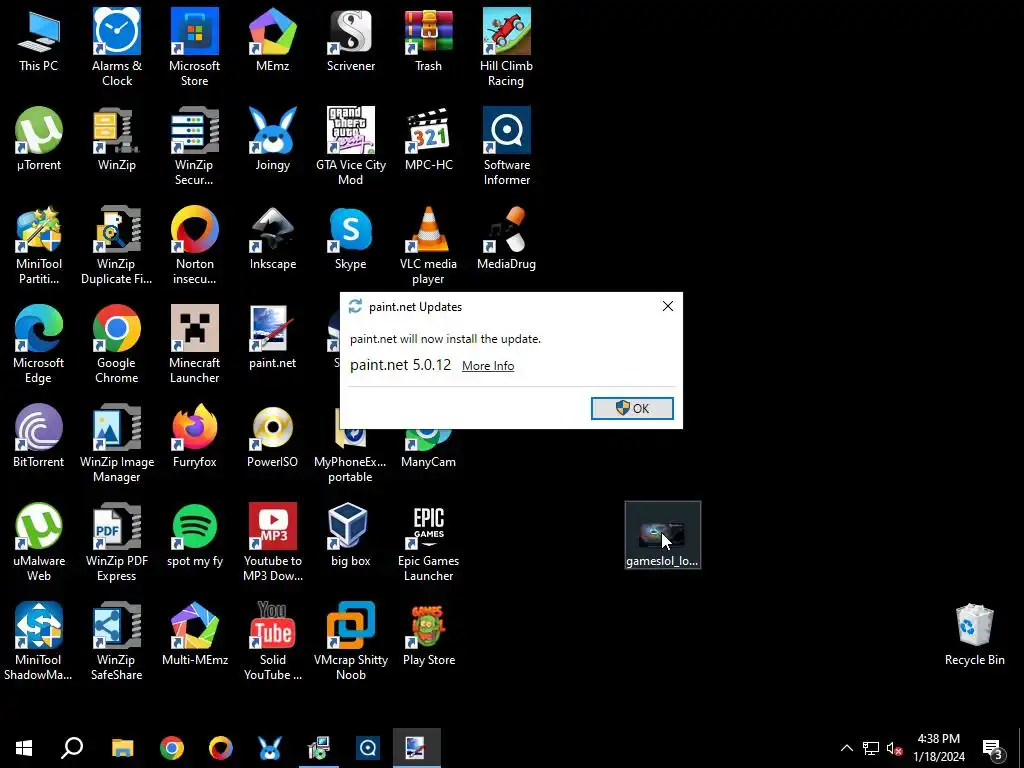Select the Alarms & Clock shortcut
The image size is (1024, 768).
[x=117, y=47]
